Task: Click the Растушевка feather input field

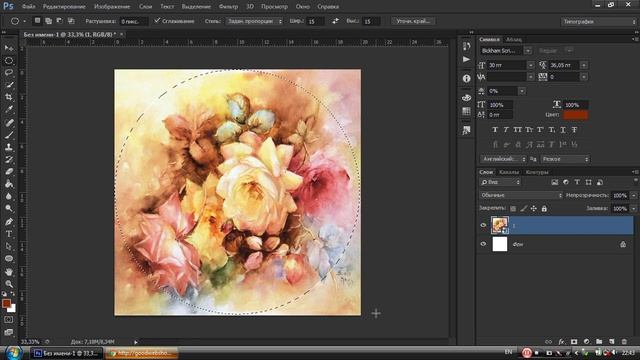Action: click(133, 21)
